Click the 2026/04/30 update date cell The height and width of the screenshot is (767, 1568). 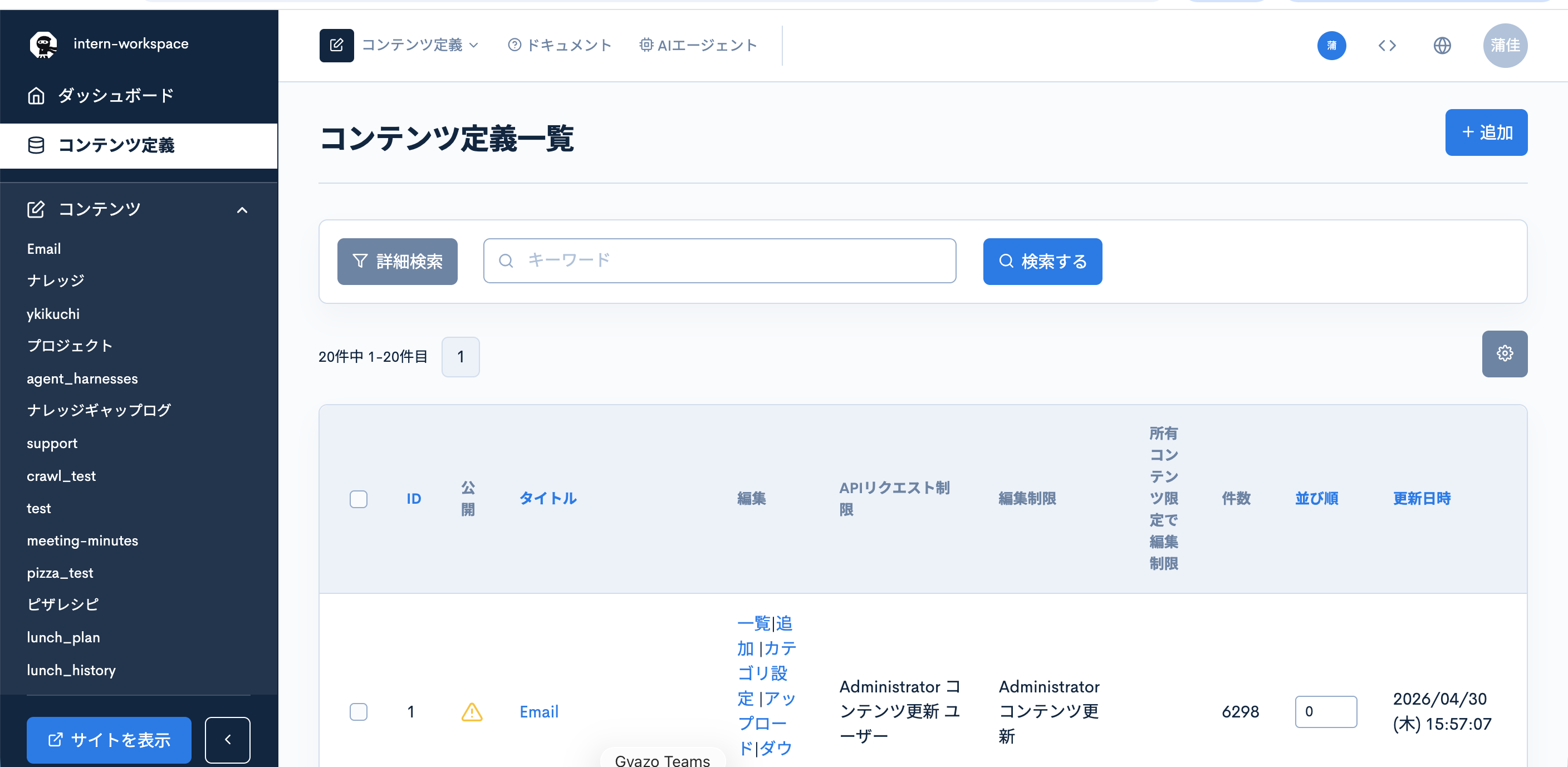pyautogui.click(x=1442, y=711)
